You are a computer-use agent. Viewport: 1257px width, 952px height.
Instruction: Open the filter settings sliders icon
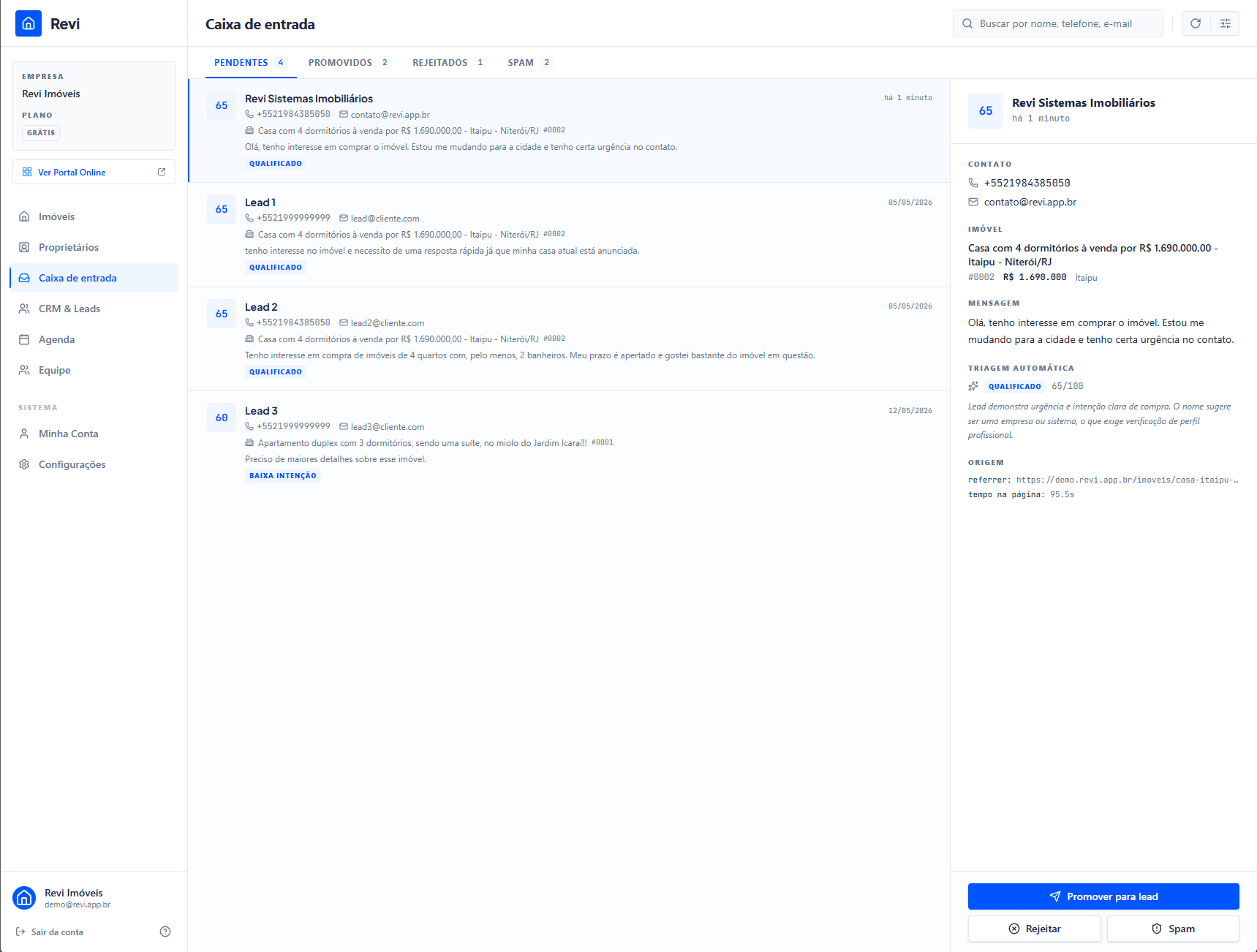click(1226, 23)
